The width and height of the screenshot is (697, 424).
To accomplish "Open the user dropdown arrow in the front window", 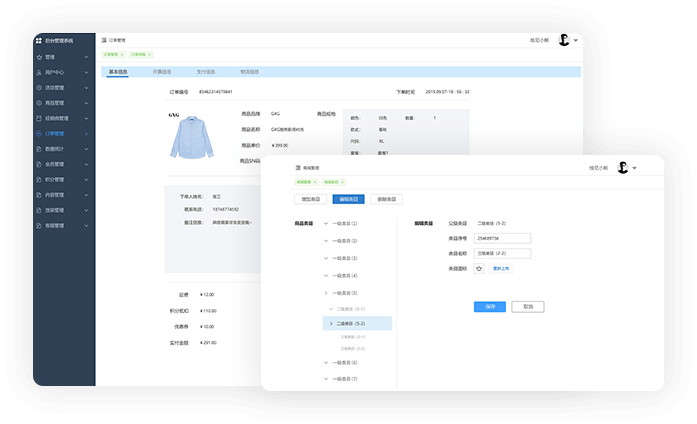I will point(635,168).
